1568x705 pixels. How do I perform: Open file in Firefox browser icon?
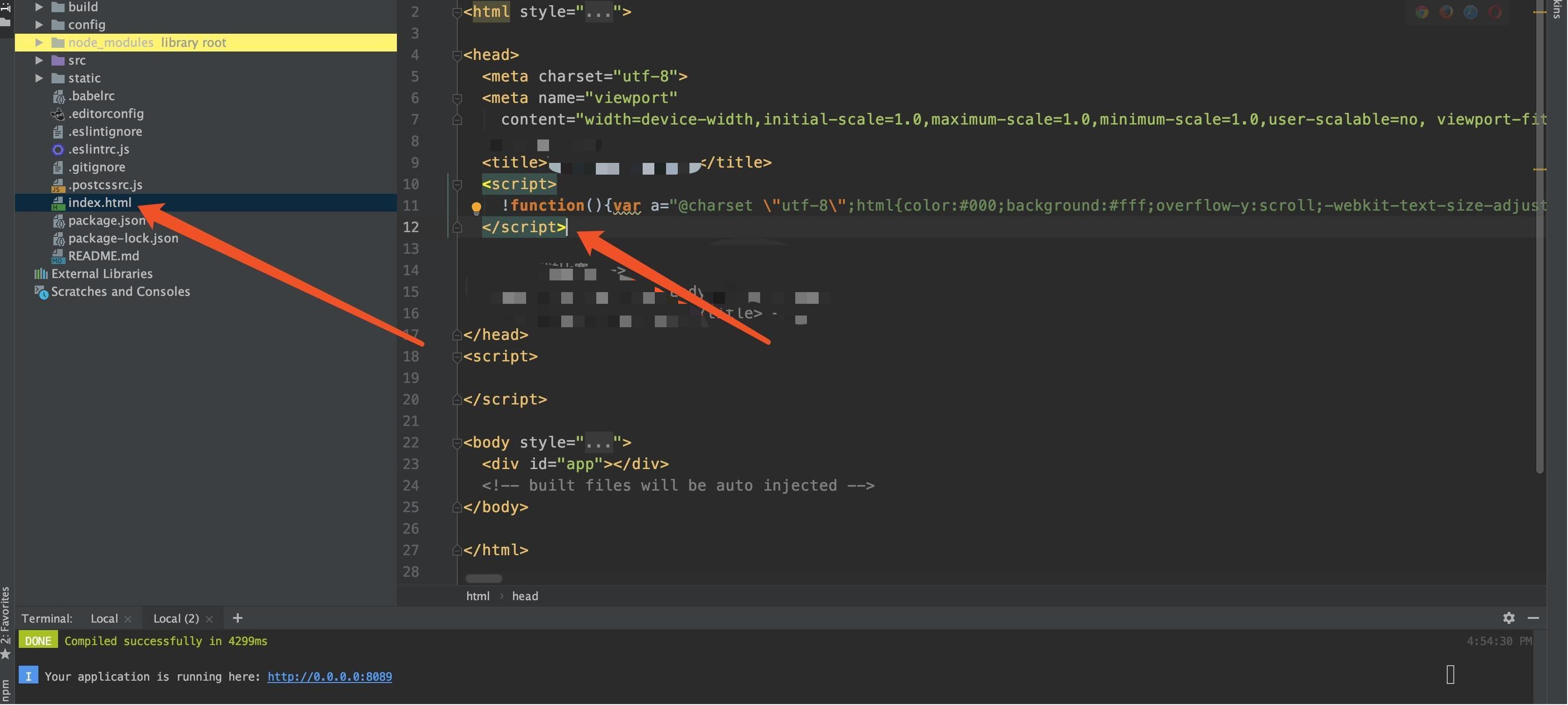(x=1446, y=12)
